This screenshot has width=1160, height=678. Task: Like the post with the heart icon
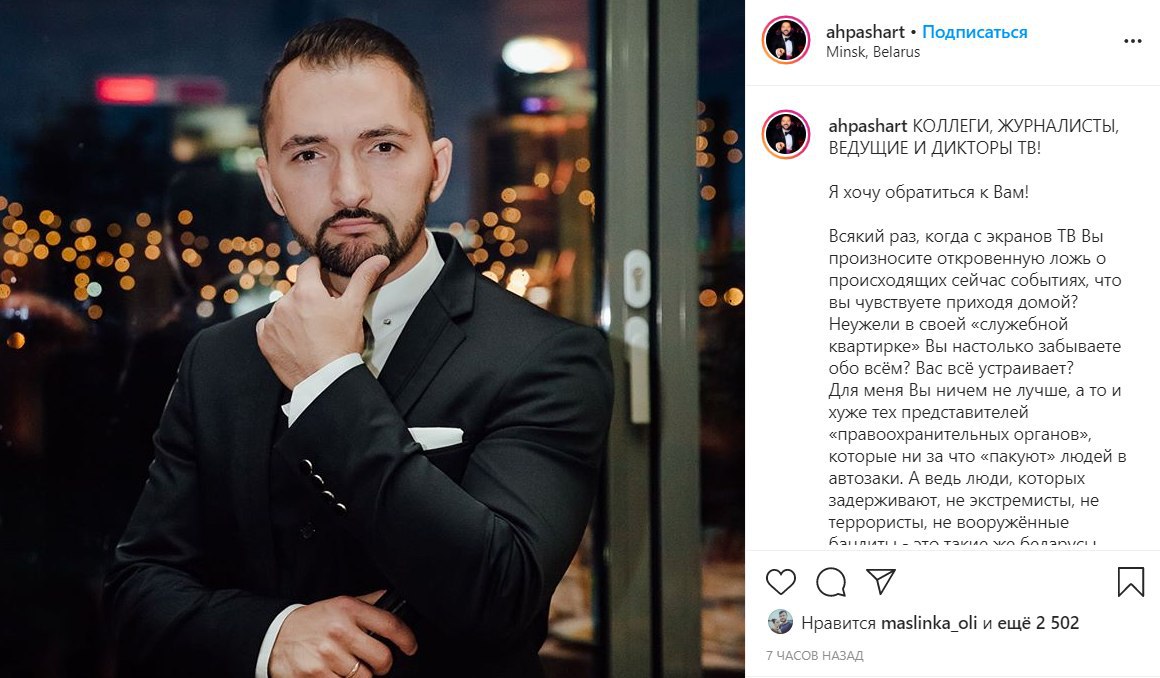point(780,582)
